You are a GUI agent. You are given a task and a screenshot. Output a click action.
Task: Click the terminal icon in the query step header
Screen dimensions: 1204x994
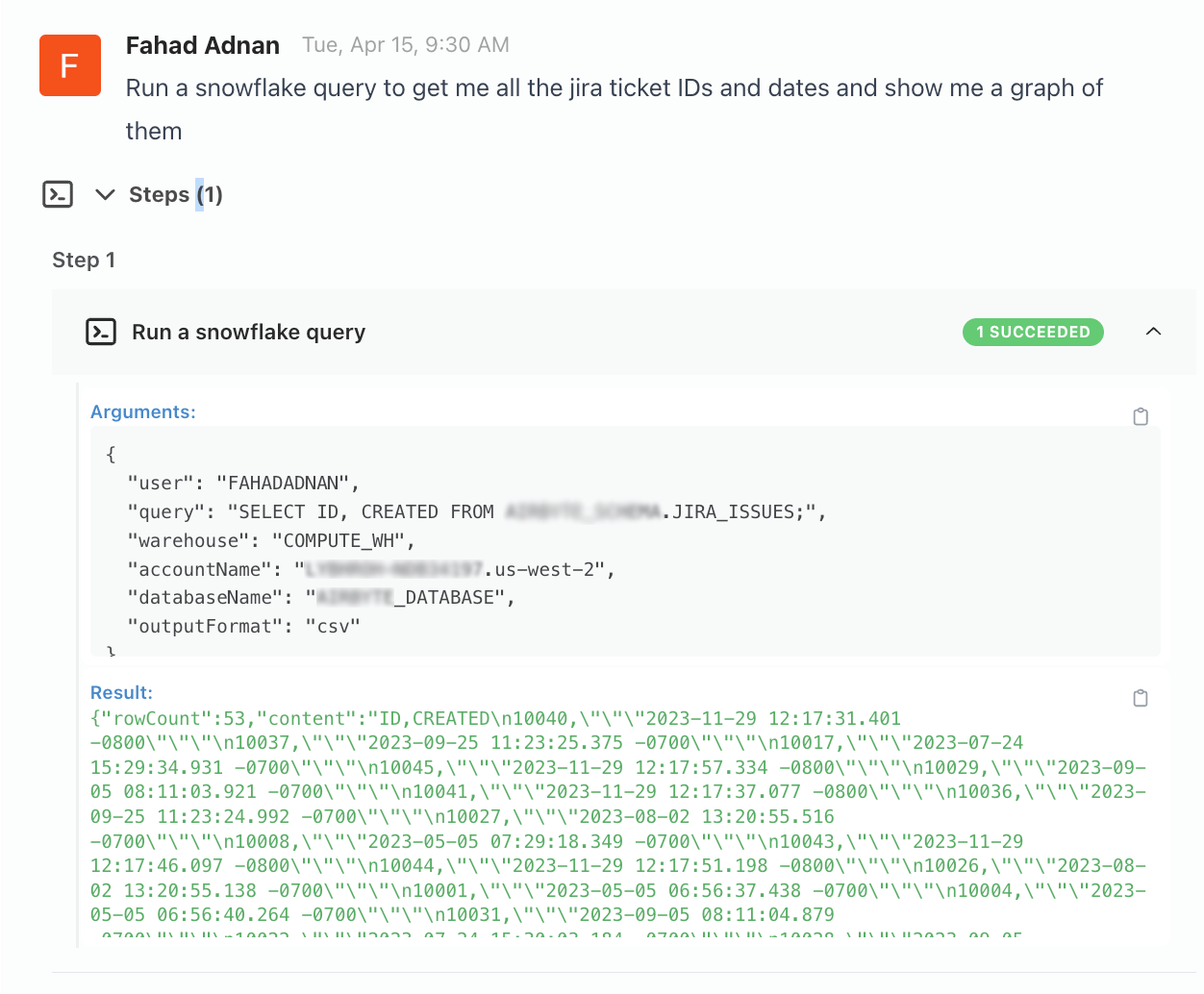101,332
